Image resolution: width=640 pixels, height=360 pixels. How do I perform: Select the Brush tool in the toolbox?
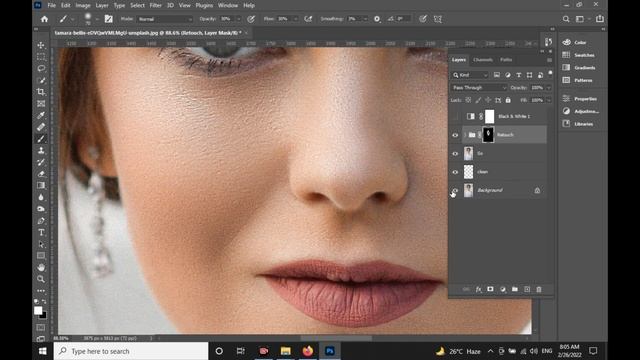pos(41,139)
